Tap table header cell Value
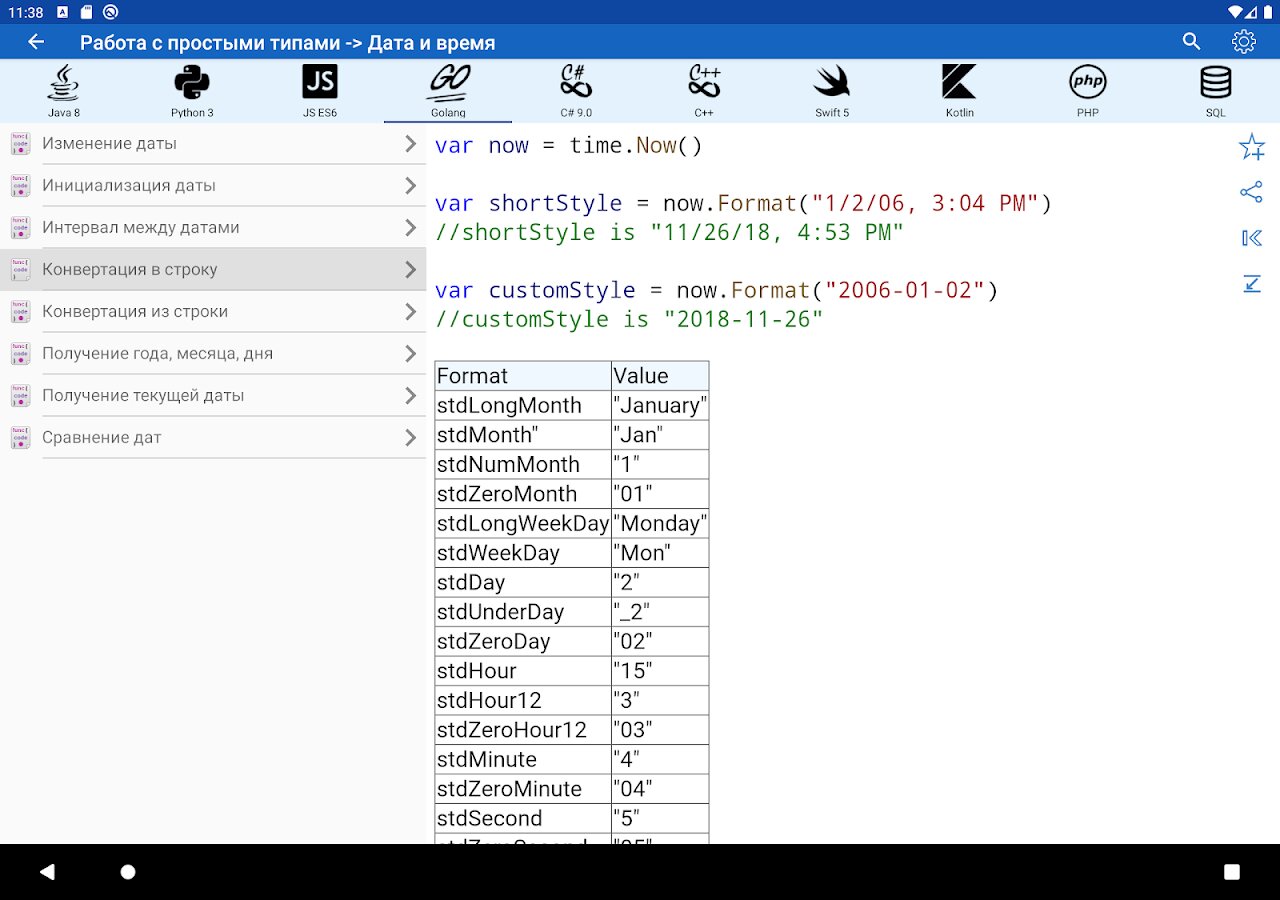 pos(660,376)
